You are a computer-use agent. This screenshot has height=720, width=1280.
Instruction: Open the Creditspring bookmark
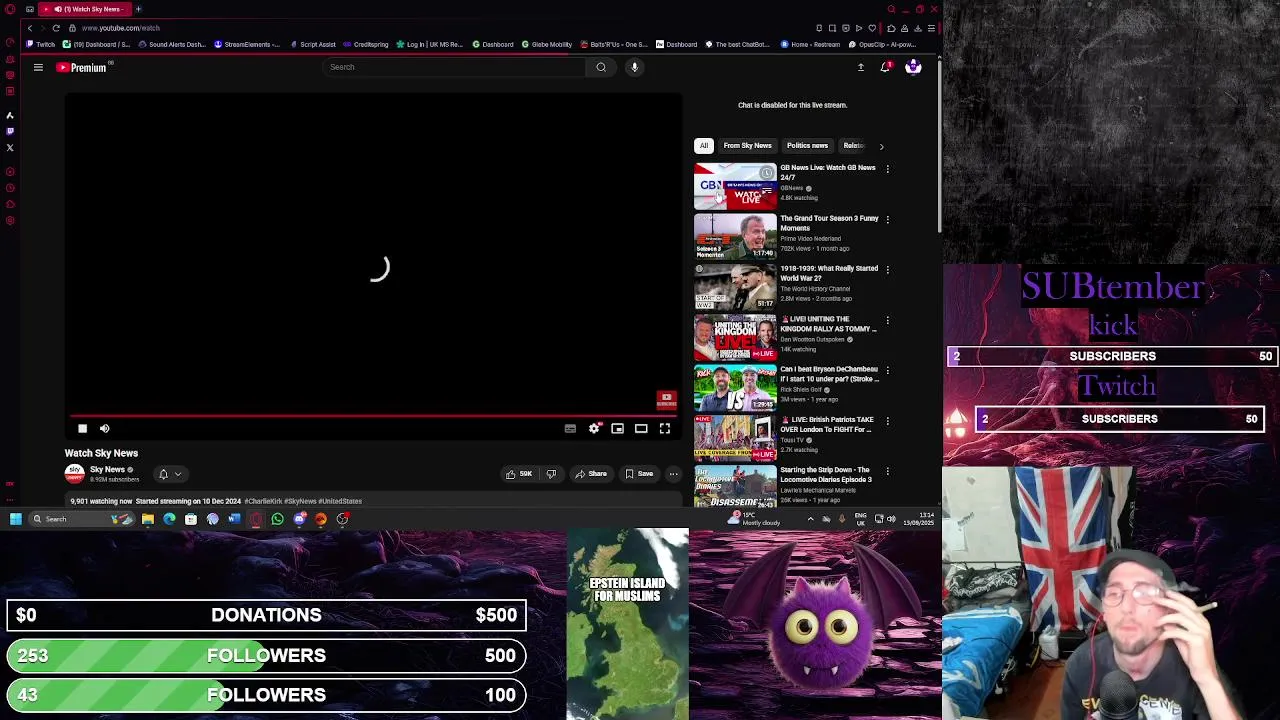click(x=366, y=44)
